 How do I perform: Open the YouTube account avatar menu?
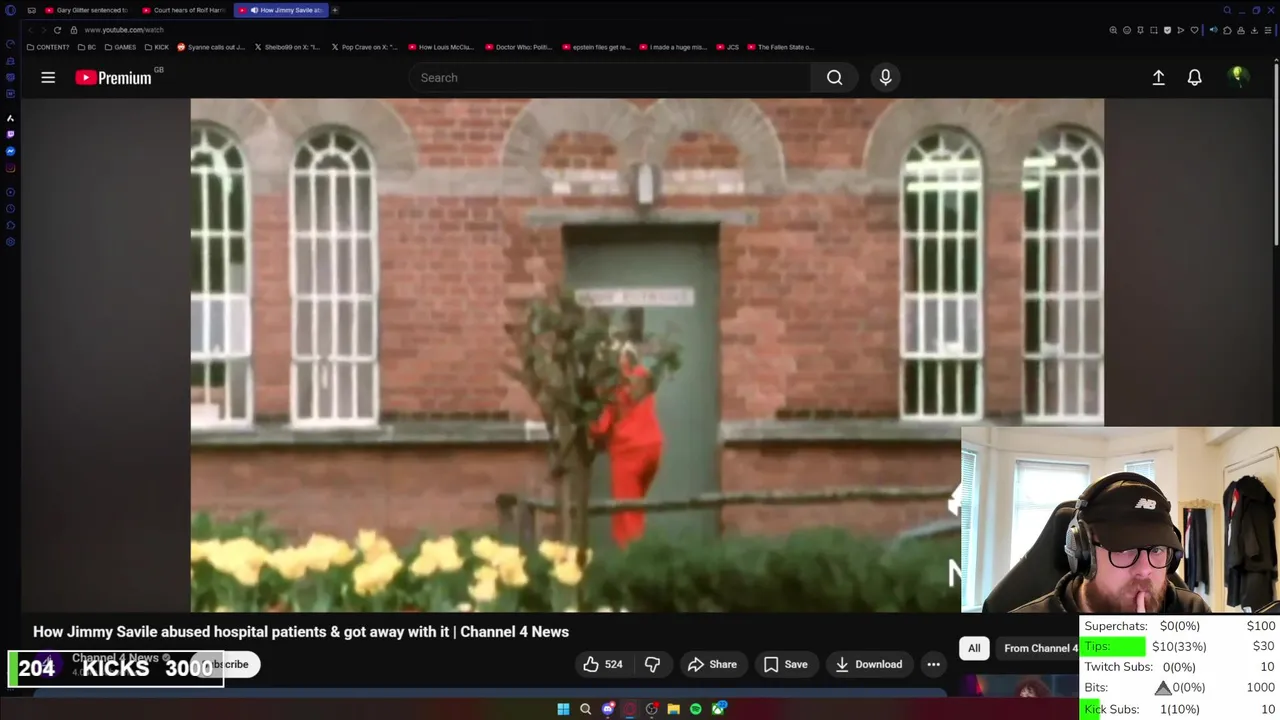point(1238,77)
